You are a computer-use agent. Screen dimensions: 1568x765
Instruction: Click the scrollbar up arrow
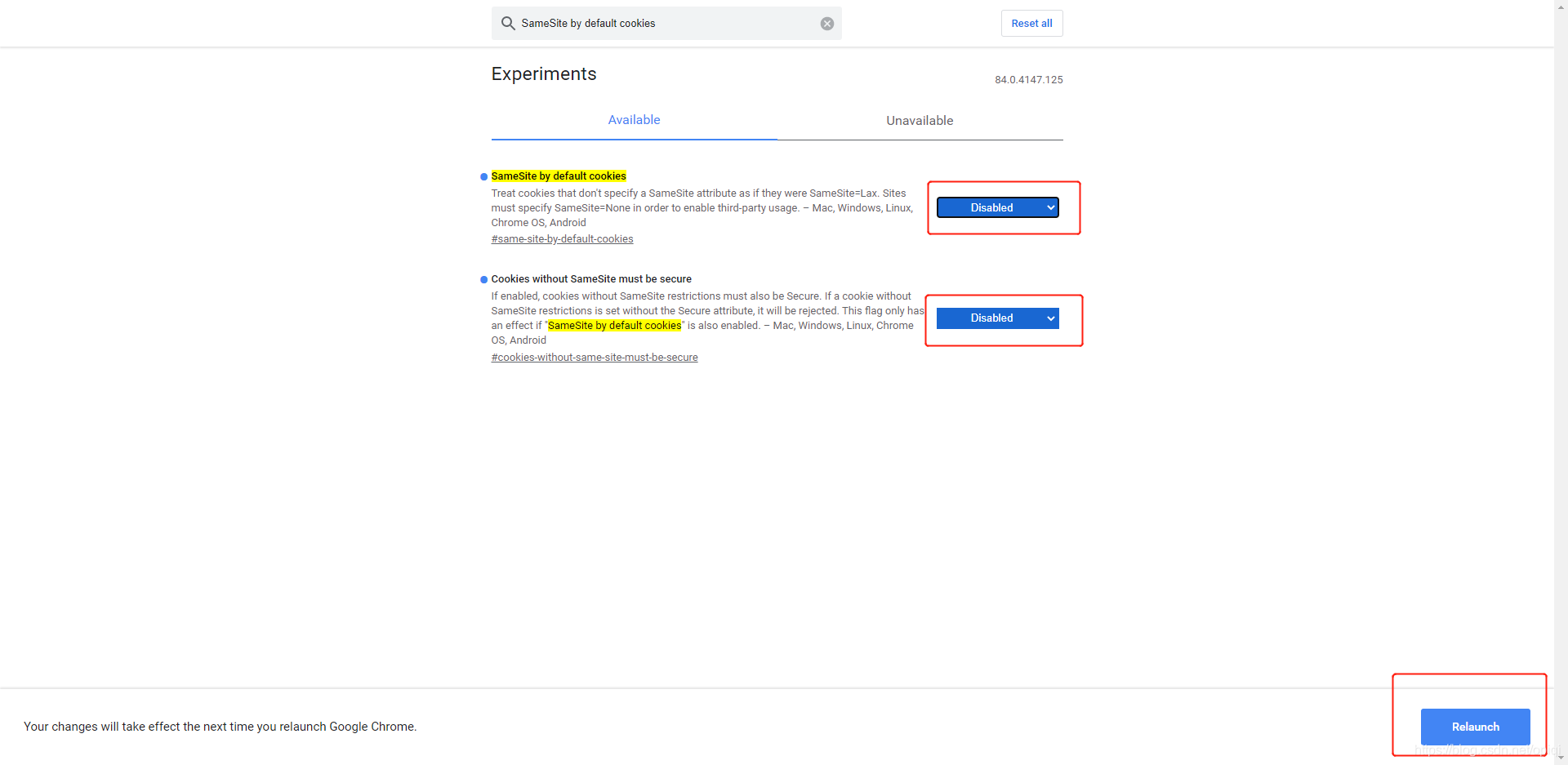pos(1561,6)
